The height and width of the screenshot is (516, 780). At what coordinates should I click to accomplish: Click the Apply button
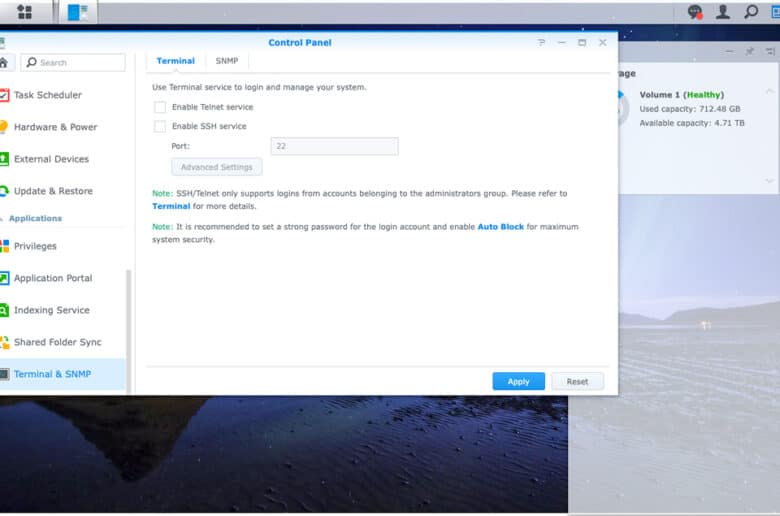pyautogui.click(x=518, y=382)
